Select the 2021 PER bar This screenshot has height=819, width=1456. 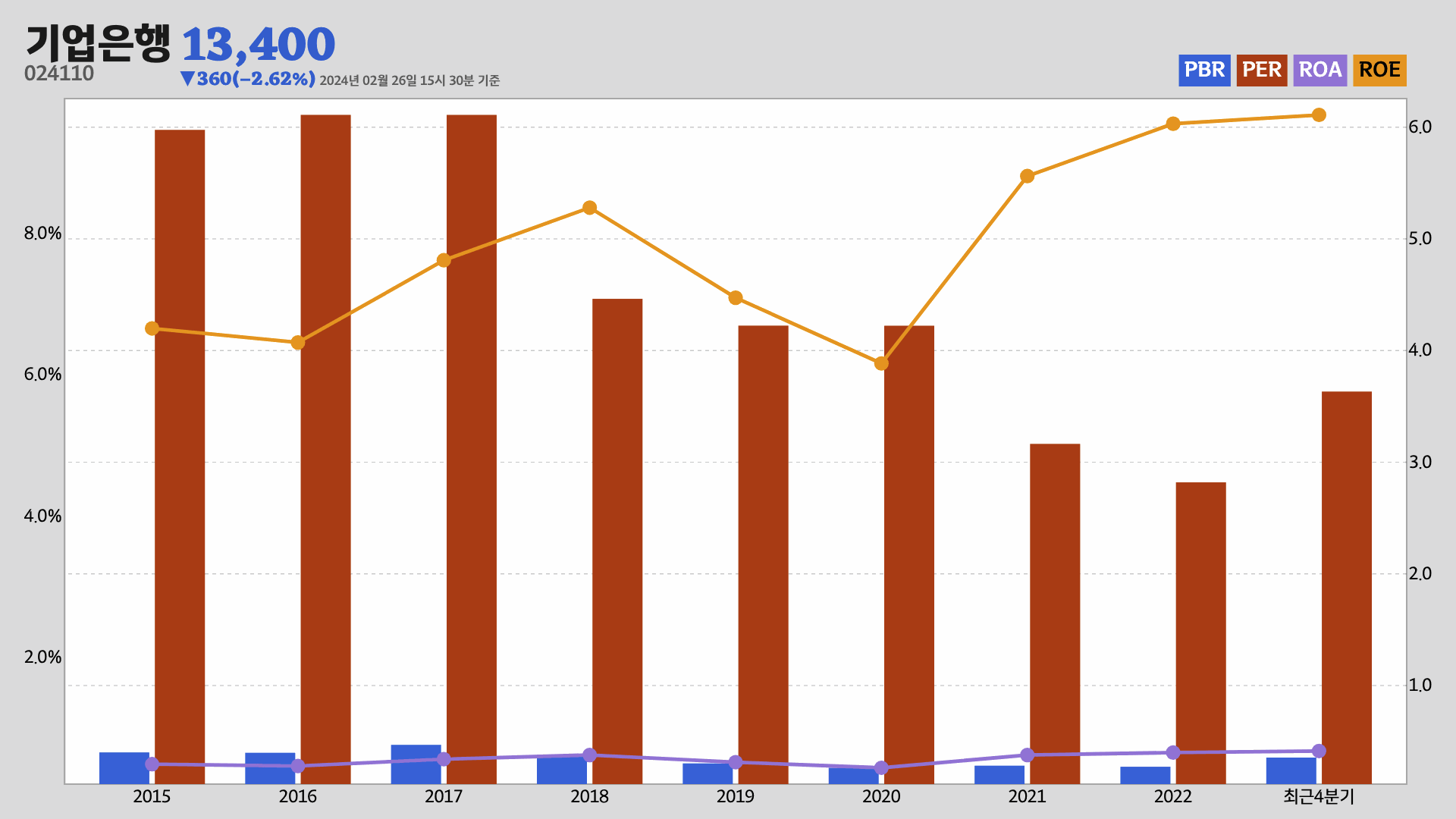point(1055,613)
